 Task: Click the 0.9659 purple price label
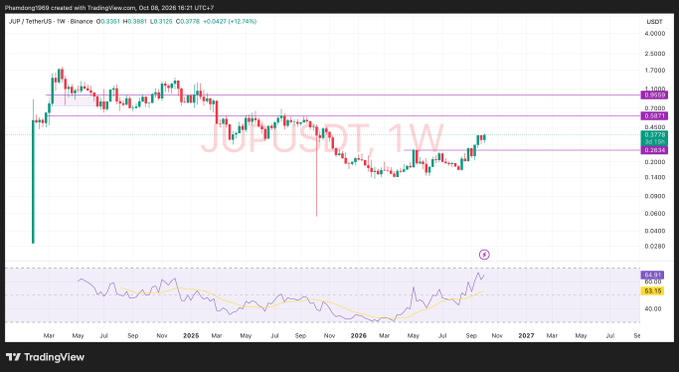pos(654,95)
